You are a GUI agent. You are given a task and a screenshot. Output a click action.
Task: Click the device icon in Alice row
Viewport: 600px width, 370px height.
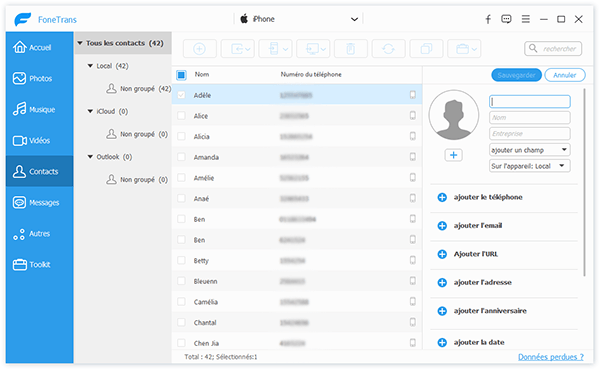[x=412, y=116]
